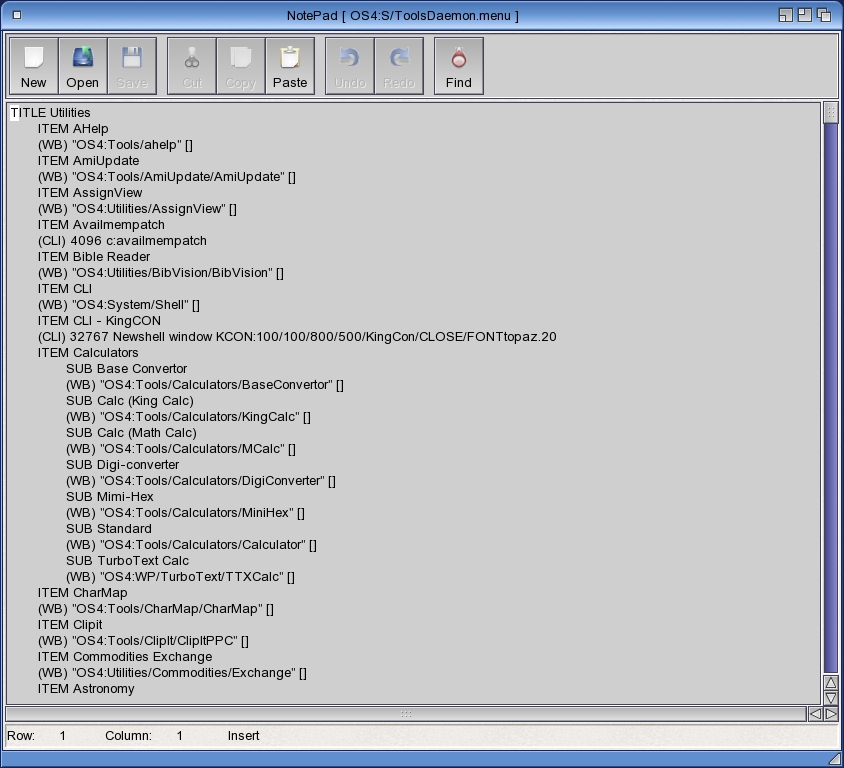The image size is (844, 768).
Task: Click the 'OS4:Tools/ahelp' command line
Action: [x=115, y=145]
